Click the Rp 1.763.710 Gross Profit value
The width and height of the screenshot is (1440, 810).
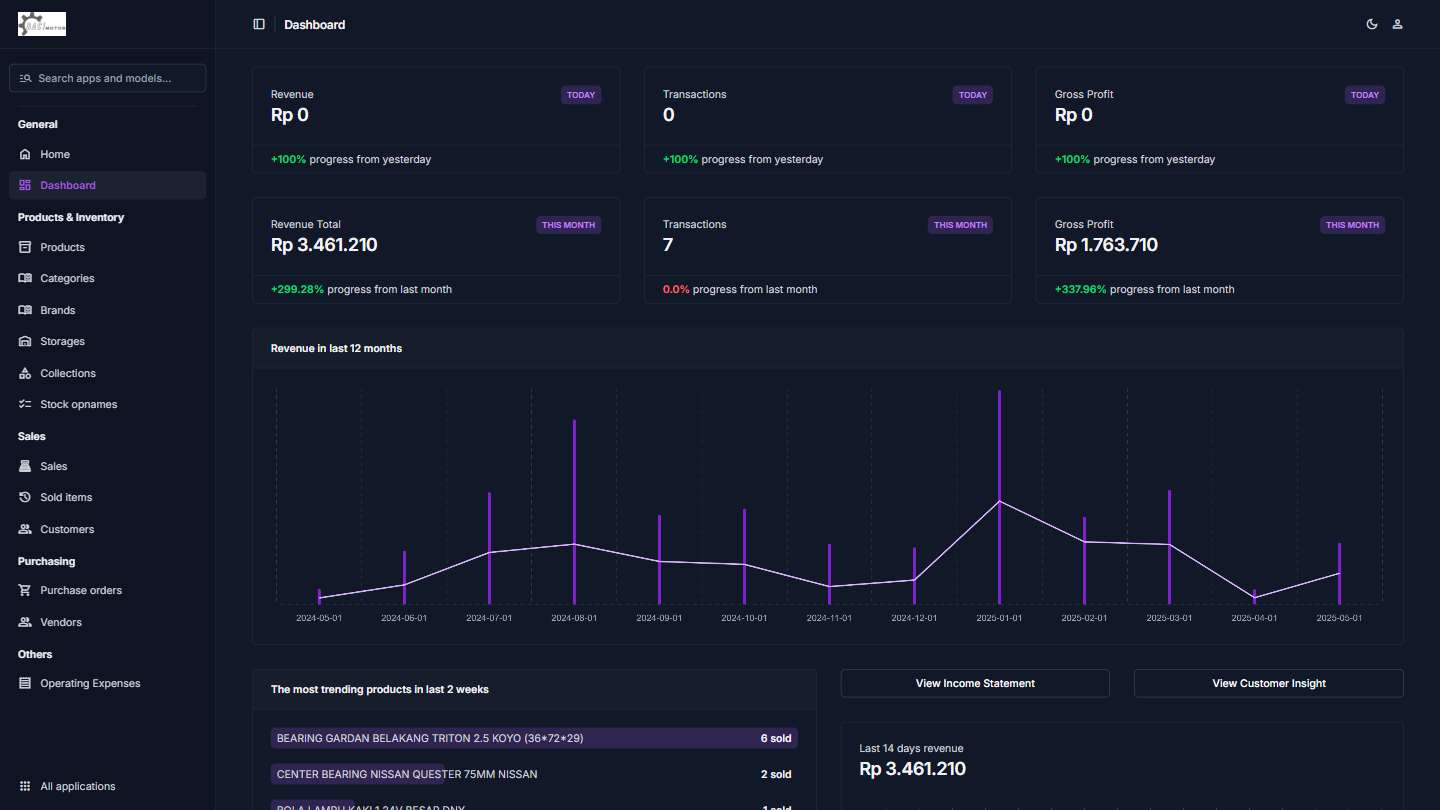coord(1106,245)
